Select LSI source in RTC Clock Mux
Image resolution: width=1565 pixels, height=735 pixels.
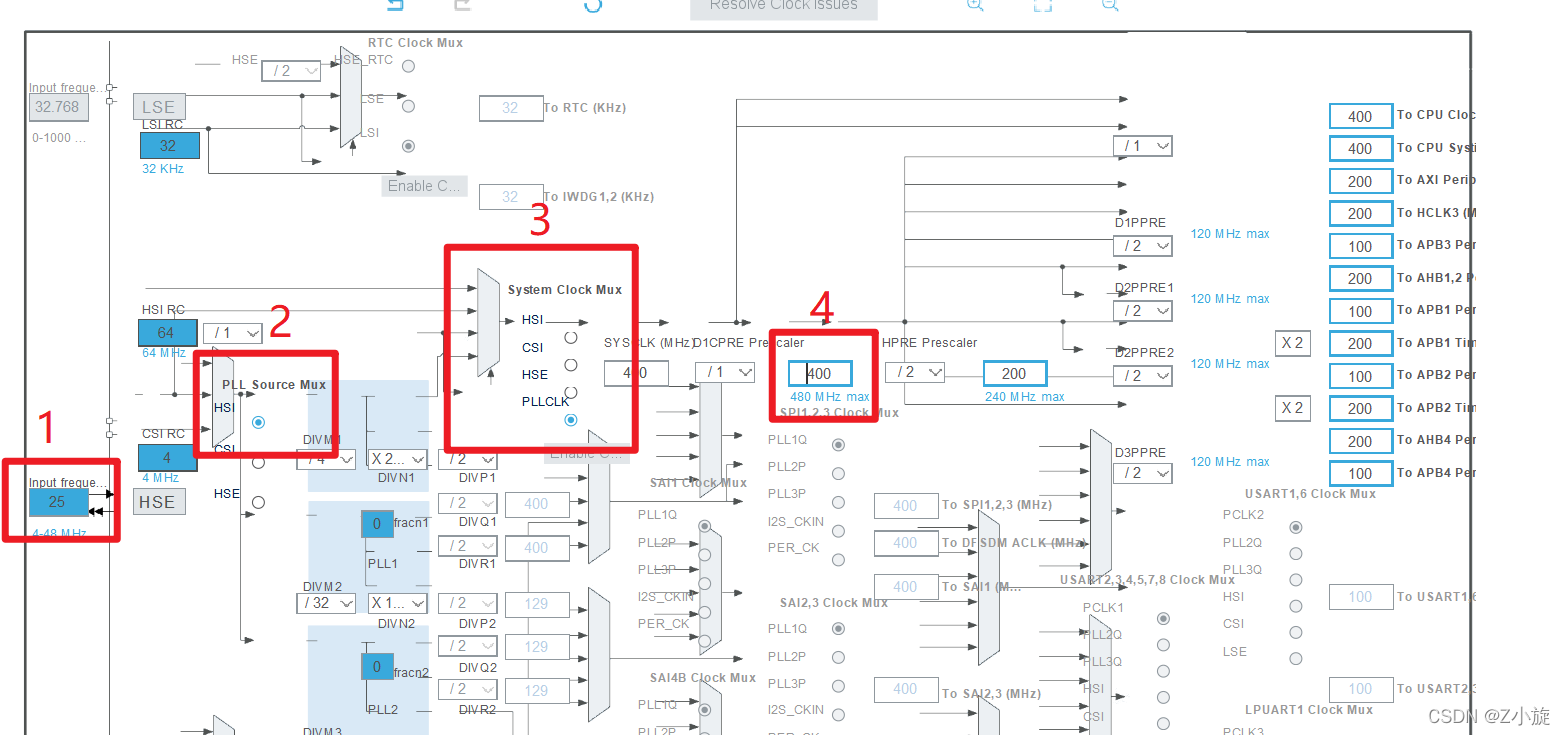pos(408,145)
